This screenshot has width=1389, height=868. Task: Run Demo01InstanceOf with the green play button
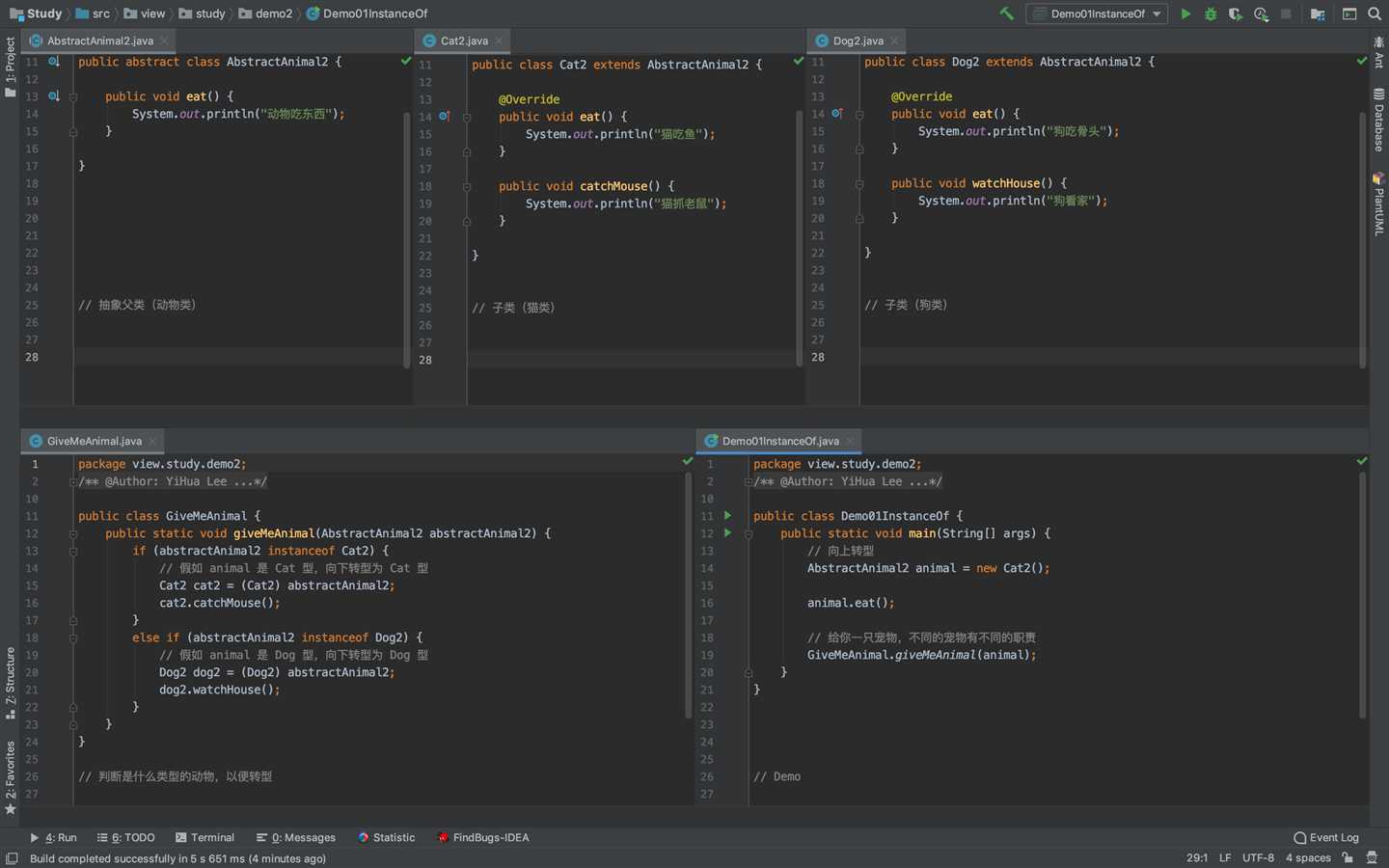1185,14
